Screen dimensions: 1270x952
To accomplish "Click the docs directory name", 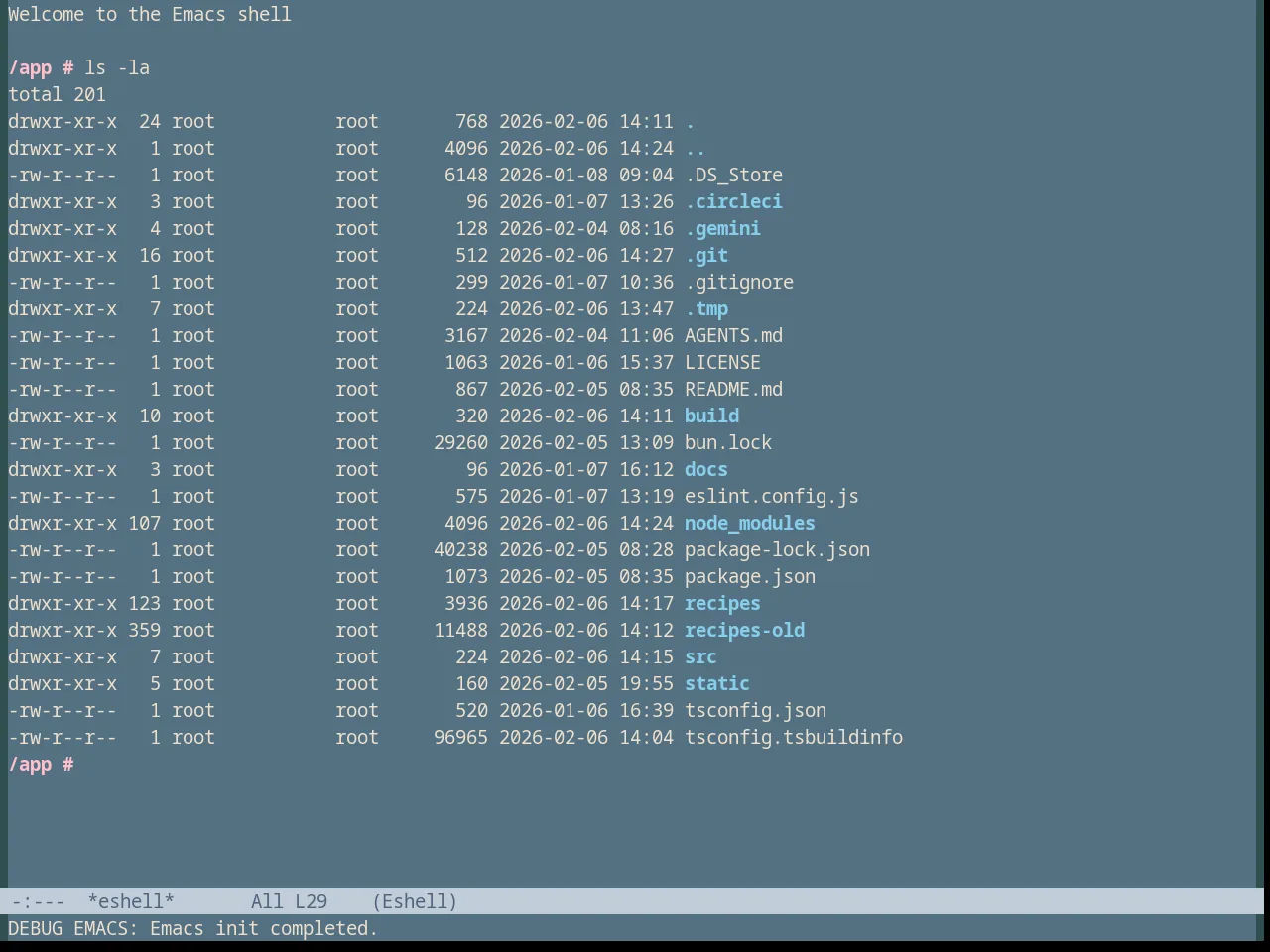I will 706,469.
